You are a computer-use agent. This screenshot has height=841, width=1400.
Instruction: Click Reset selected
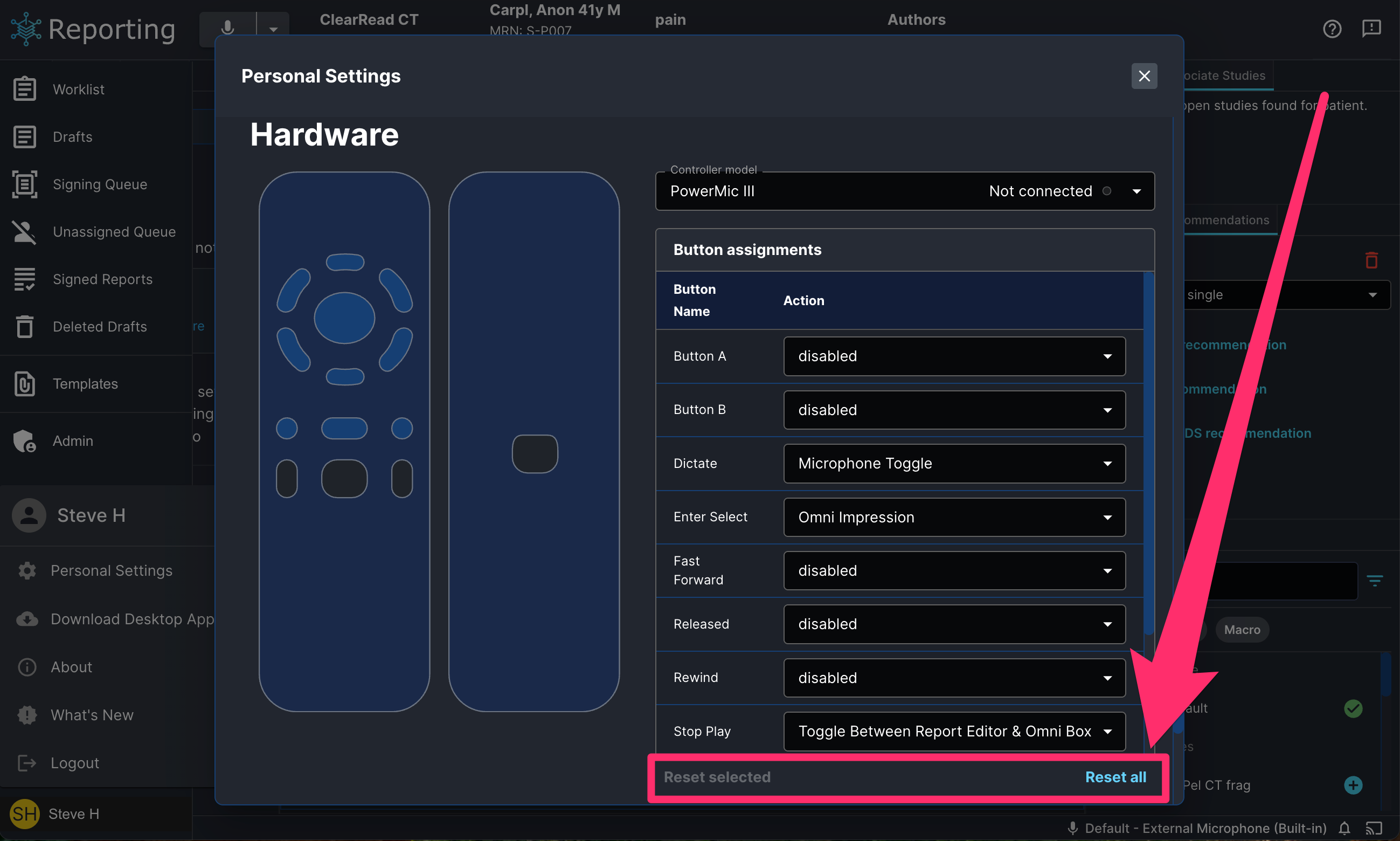coord(717,777)
